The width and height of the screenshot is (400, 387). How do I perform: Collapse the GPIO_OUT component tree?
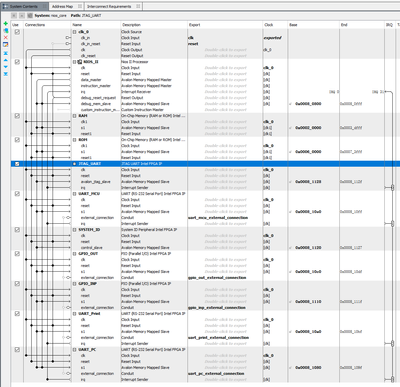point(75,254)
